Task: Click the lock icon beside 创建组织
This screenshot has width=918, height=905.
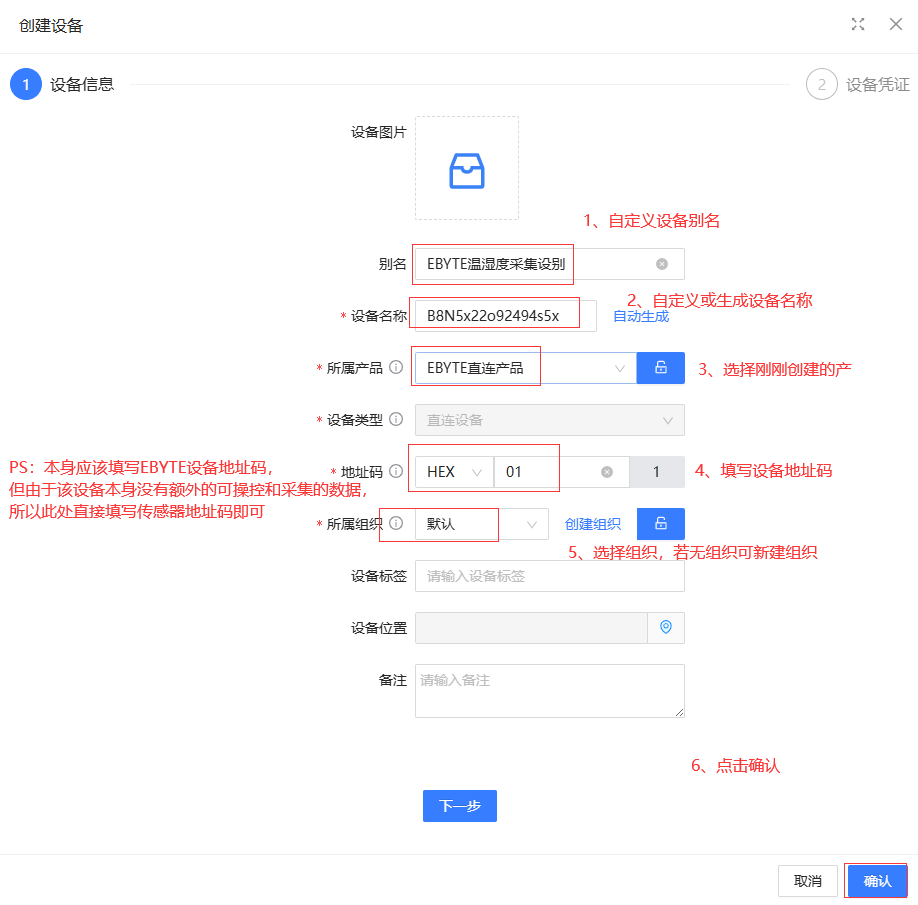Action: [661, 524]
